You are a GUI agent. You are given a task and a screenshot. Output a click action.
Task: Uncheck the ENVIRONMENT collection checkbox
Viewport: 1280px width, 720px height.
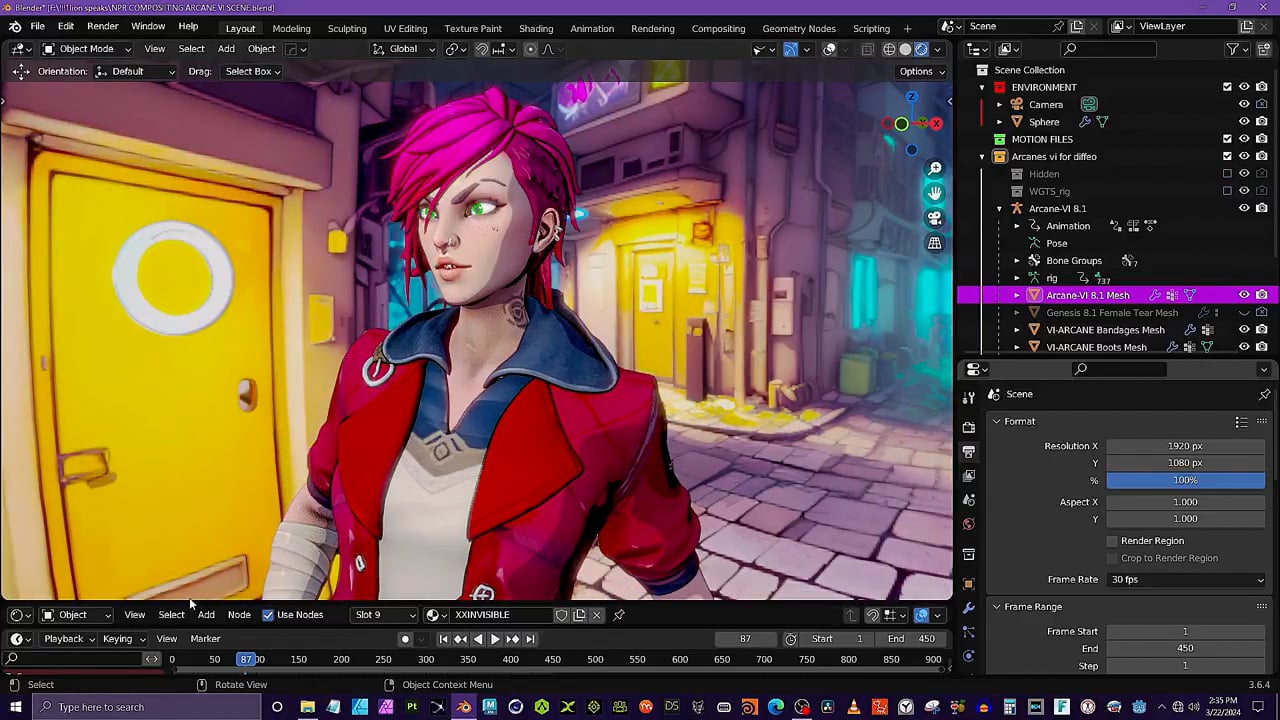click(1227, 87)
